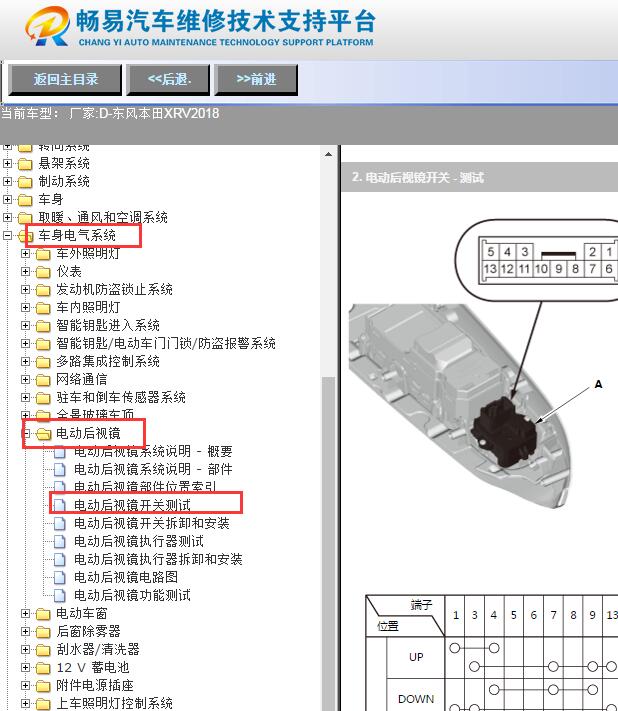Select the 驻车和倒车传感器系统 folder icon

click(43, 398)
